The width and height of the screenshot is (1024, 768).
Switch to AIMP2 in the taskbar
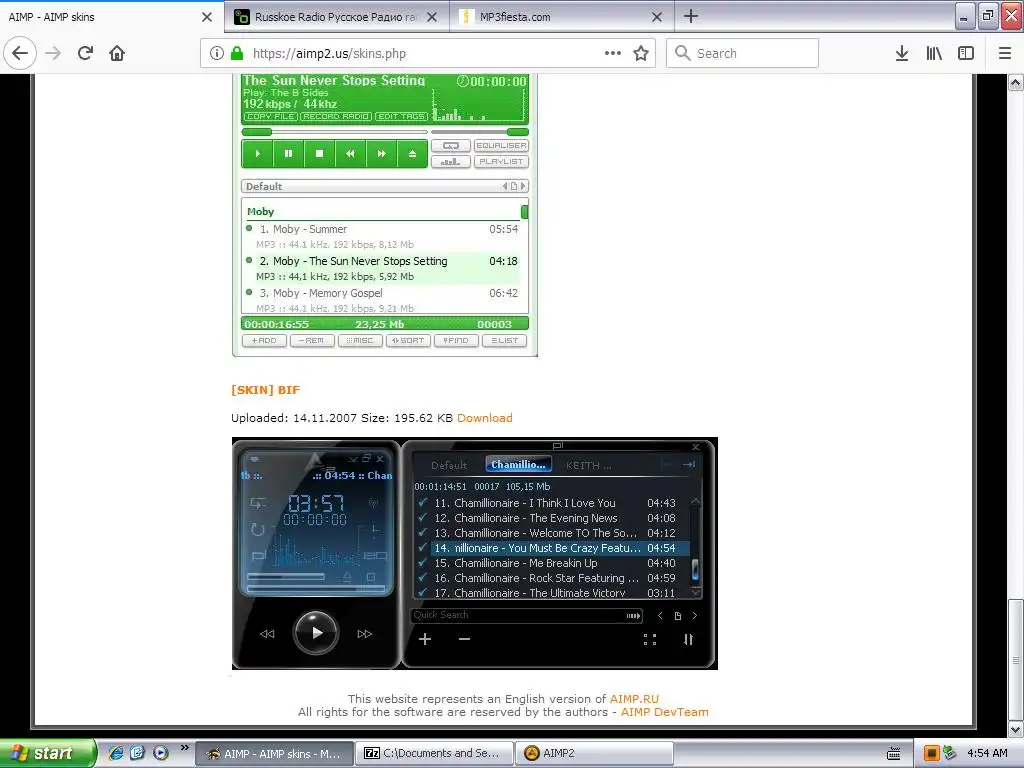594,753
